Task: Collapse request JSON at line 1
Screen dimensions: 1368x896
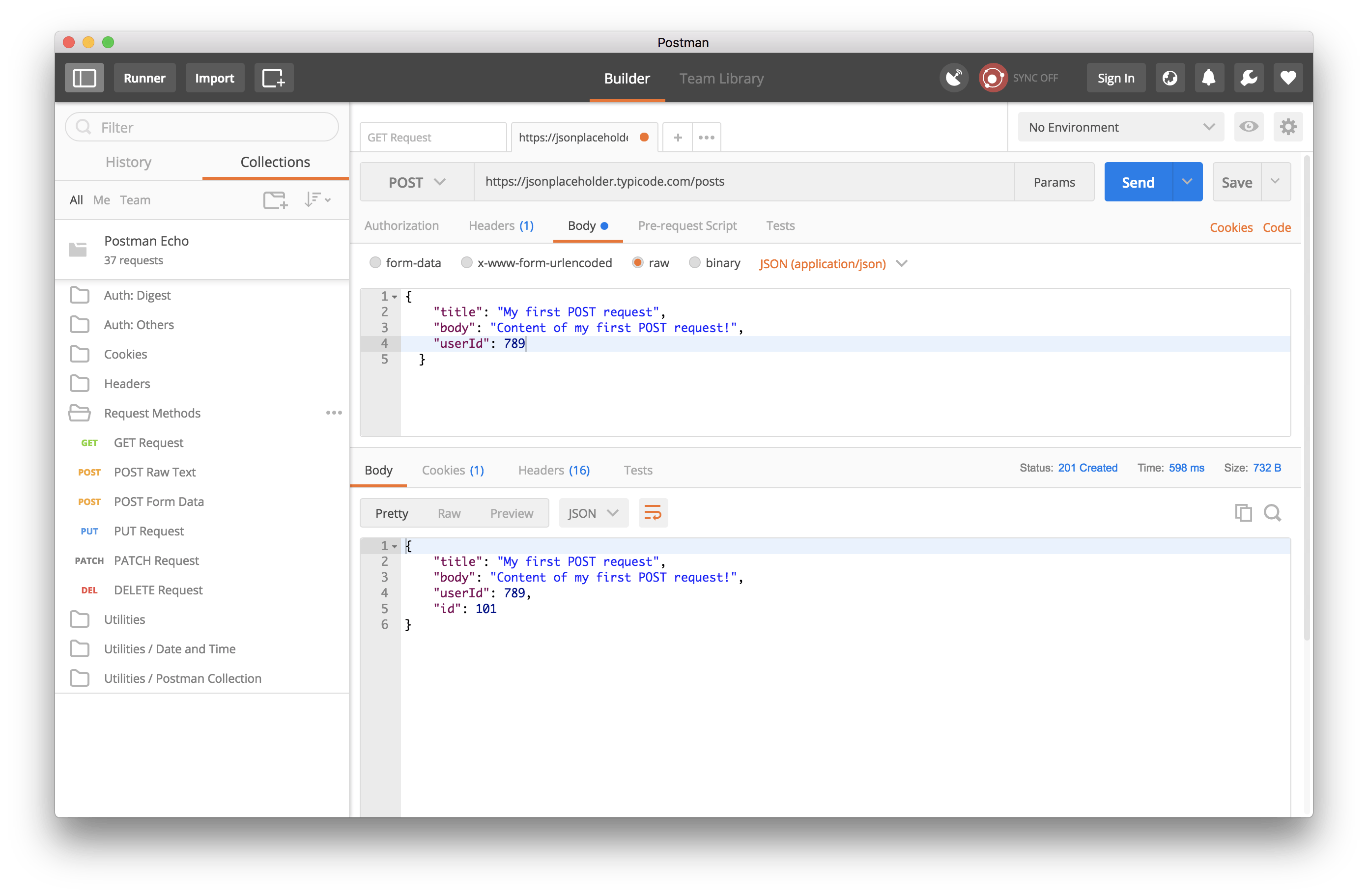Action: point(395,297)
